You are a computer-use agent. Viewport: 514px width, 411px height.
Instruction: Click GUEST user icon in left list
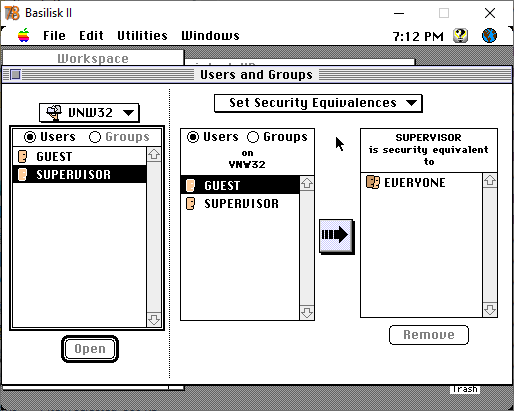pos(22,156)
